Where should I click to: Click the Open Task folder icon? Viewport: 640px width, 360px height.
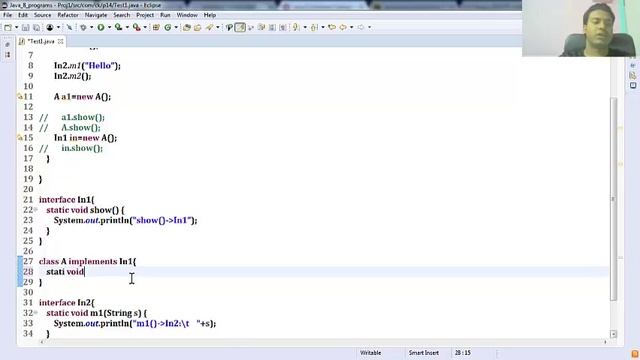tap(198, 27)
